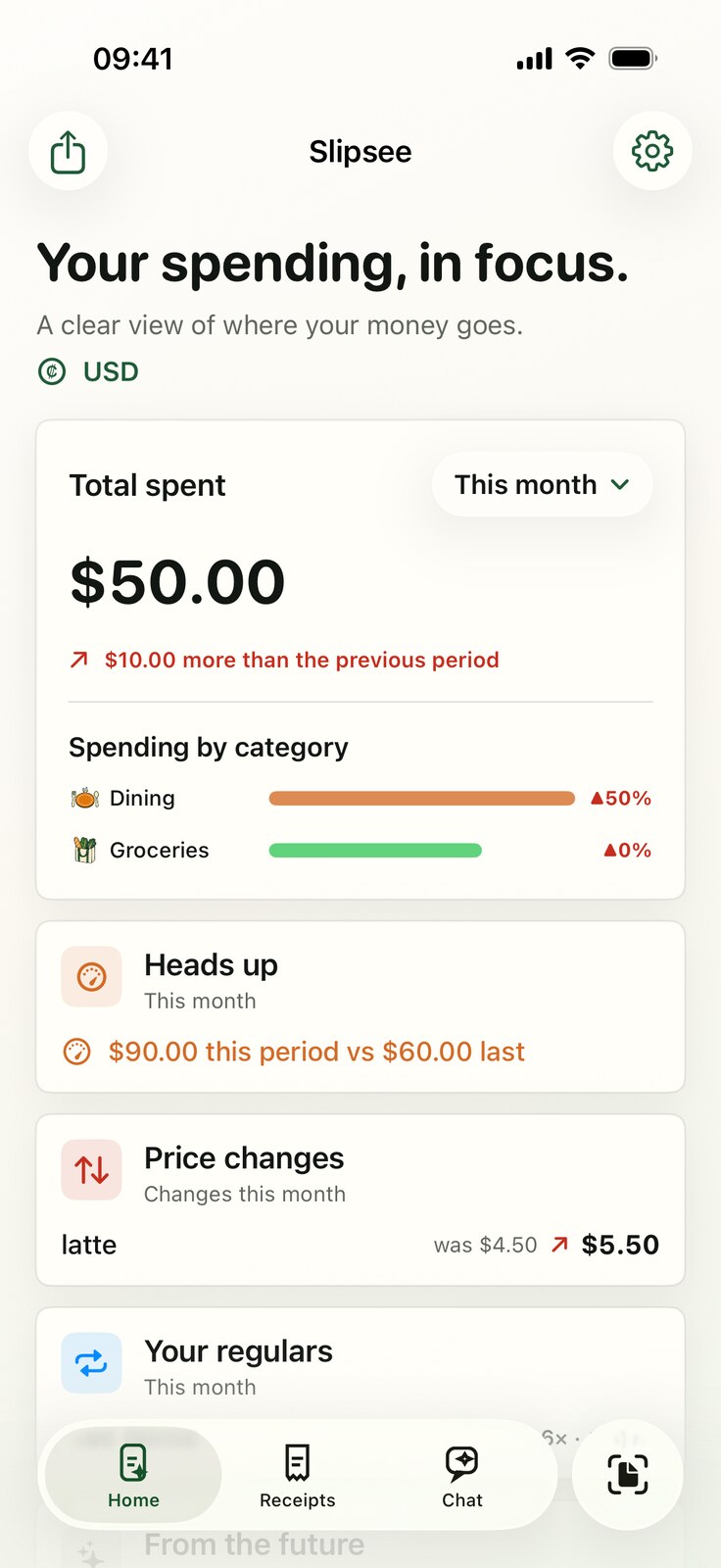Tap the USD currency label

click(111, 371)
